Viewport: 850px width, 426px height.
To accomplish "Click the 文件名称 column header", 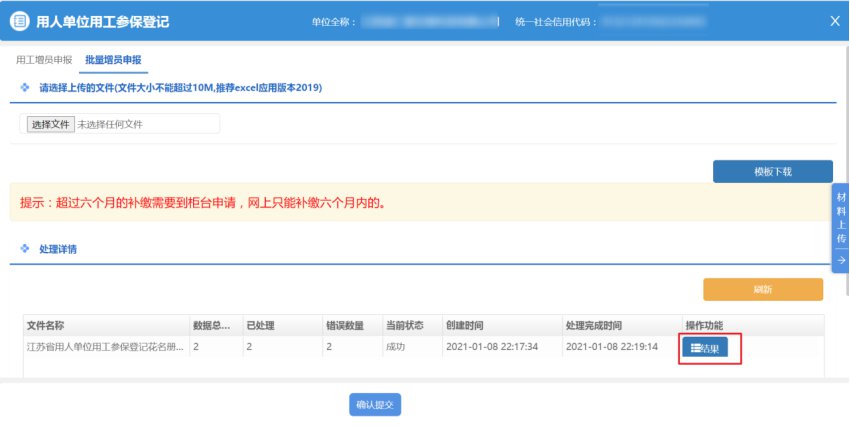I will pyautogui.click(x=46, y=326).
